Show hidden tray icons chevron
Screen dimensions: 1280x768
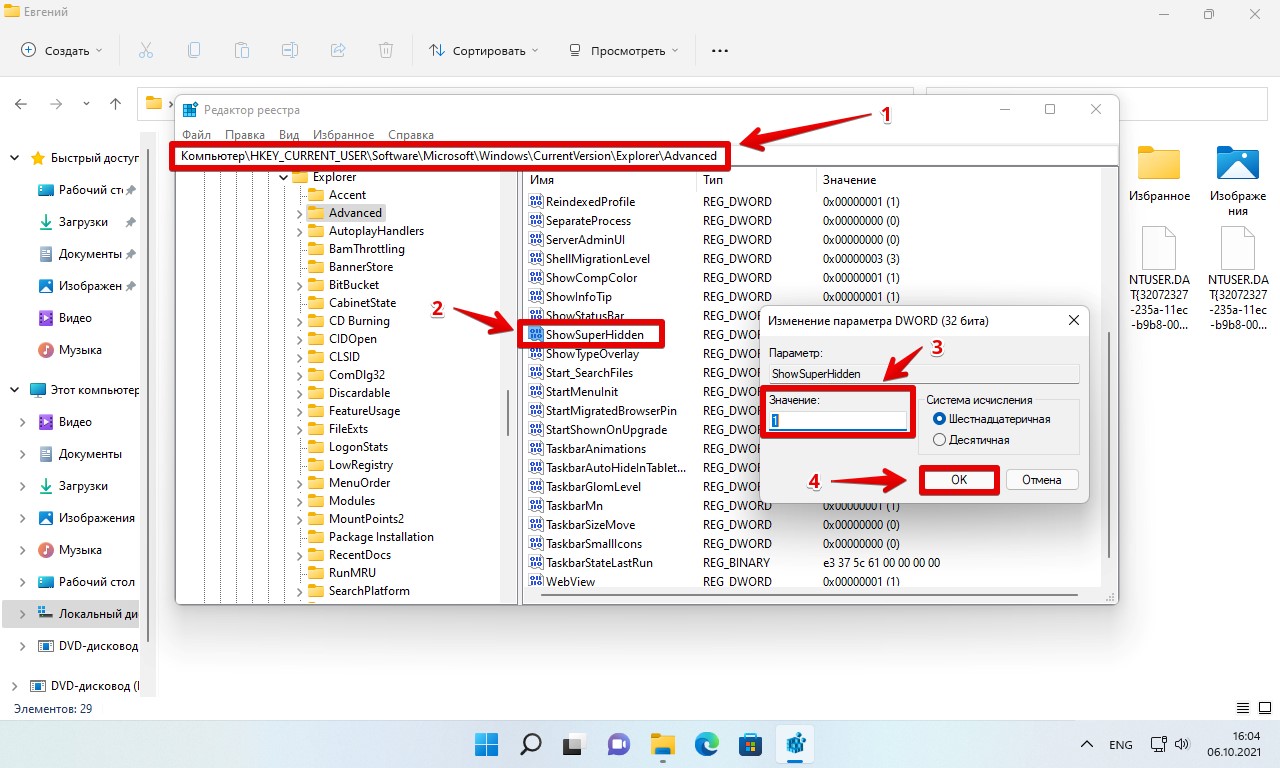coord(1087,745)
